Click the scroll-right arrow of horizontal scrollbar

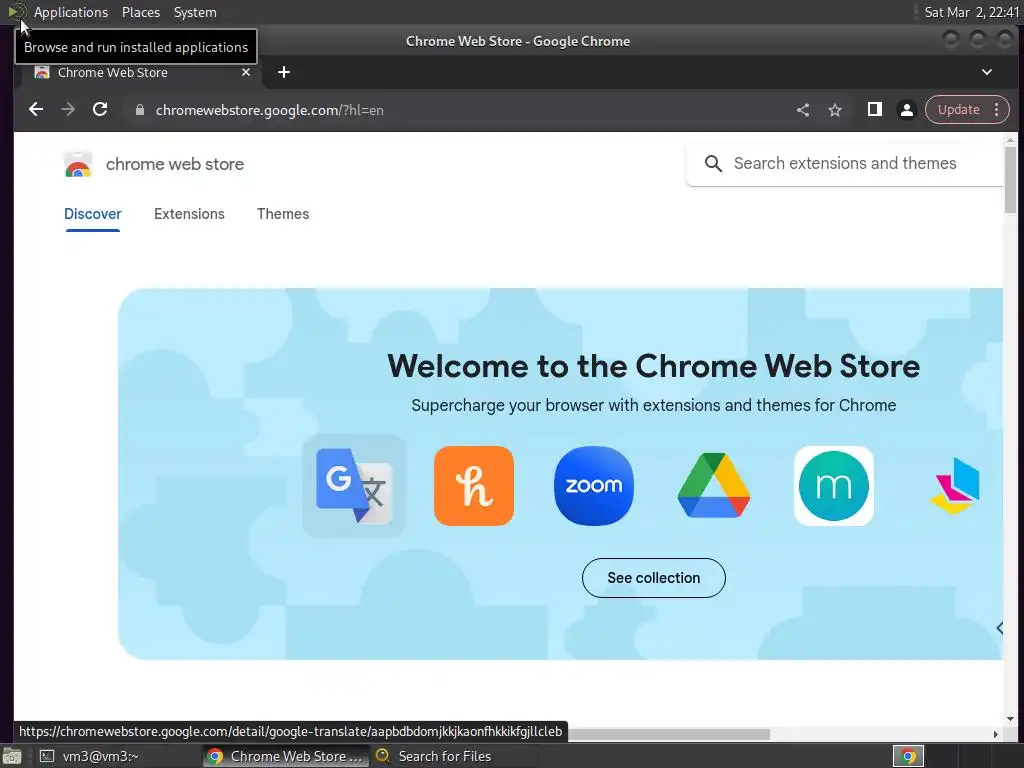pyautogui.click(x=995, y=734)
